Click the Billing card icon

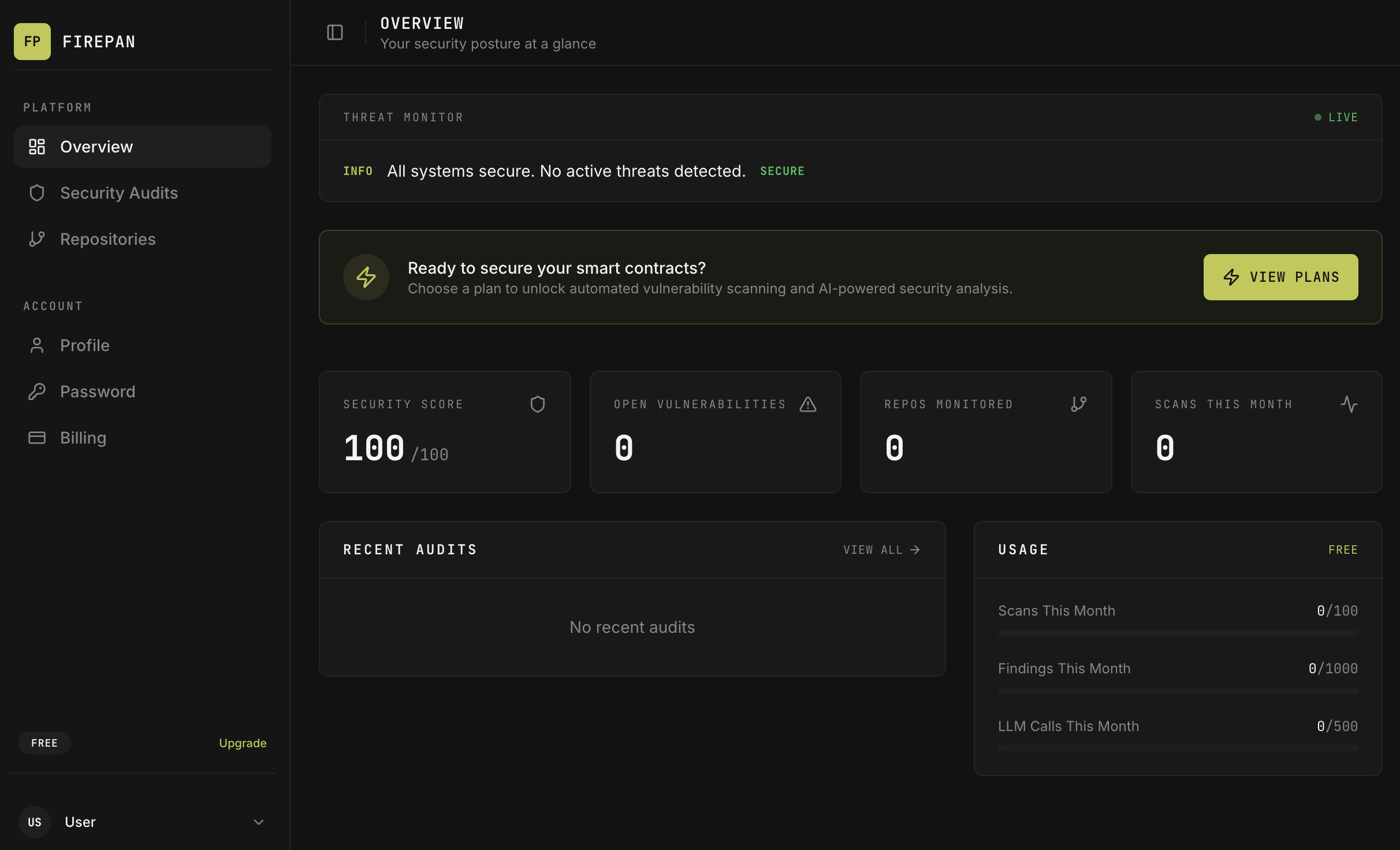click(x=37, y=437)
